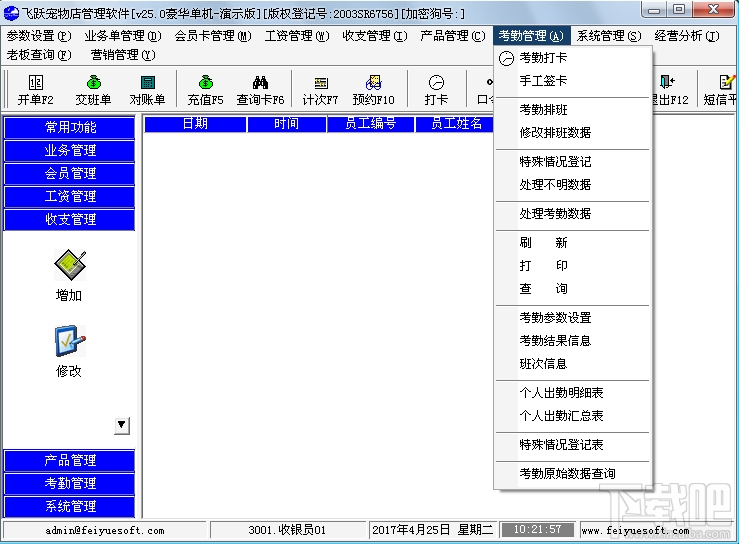Select 特殊情况登记表 menu entry

[x=573, y=445]
